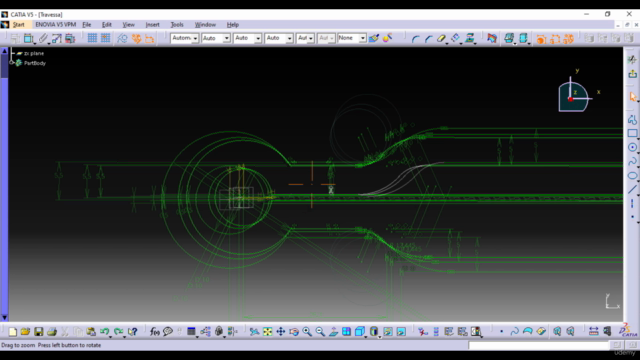
Task: Open the Edit menu
Action: tap(107, 24)
